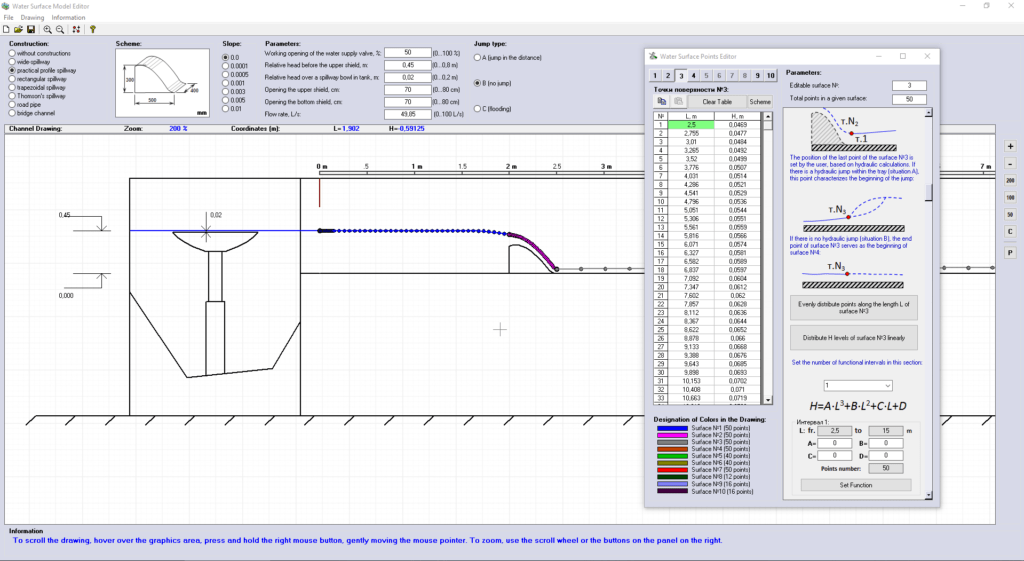Open the Drawing menu
Image resolution: width=1024 pixels, height=561 pixels.
[x=33, y=17]
